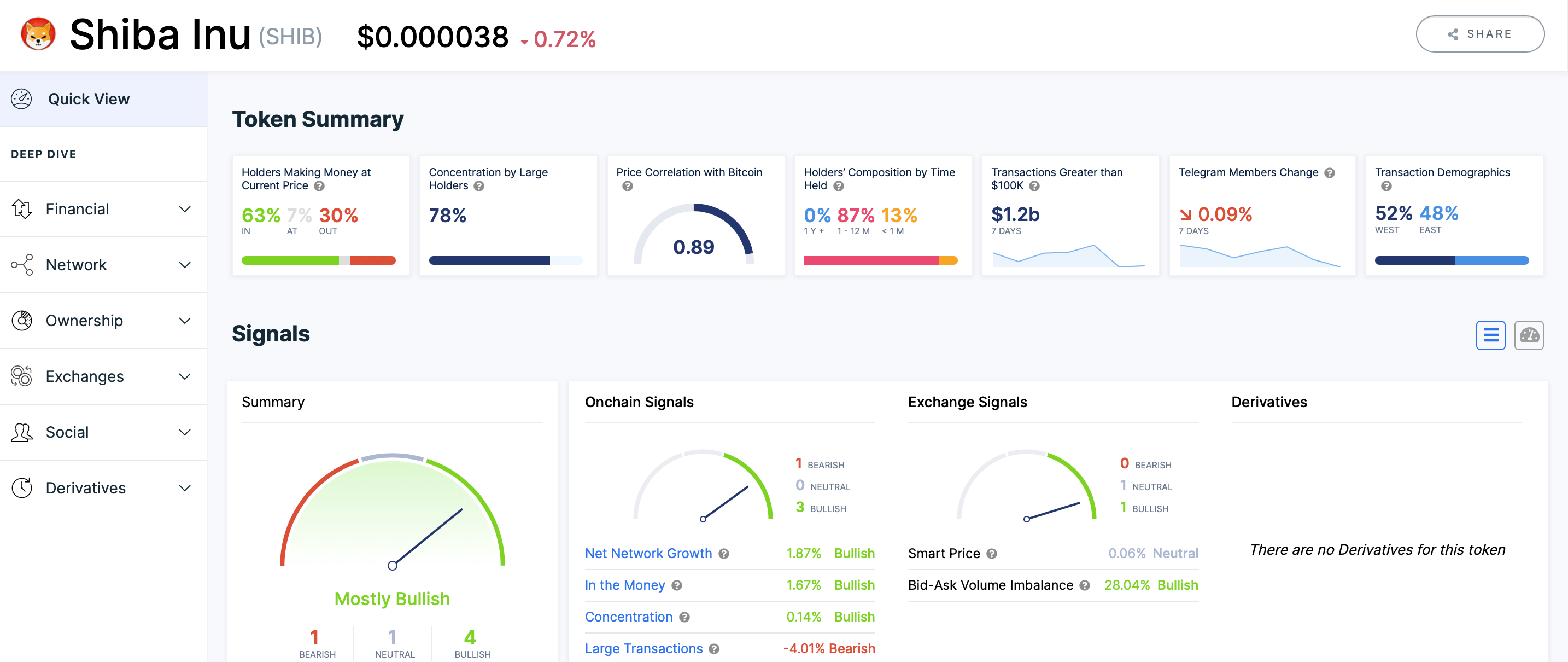1568x662 pixels.
Task: Click the 0.72% price change
Action: 559,39
